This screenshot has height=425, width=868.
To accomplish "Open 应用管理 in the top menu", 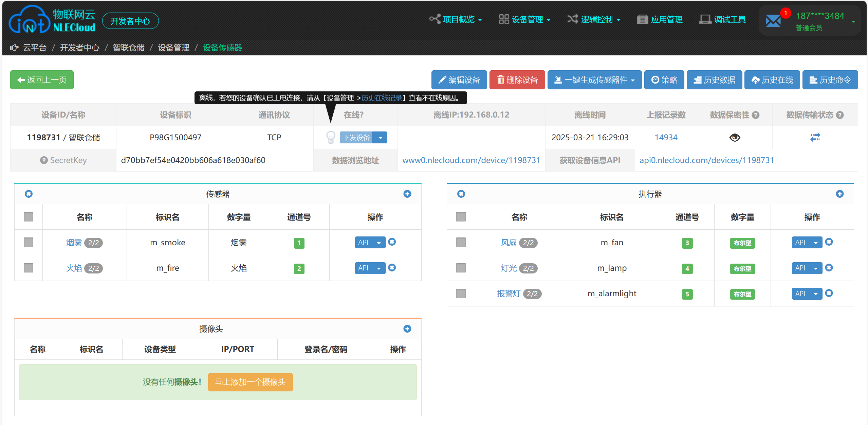I will tap(659, 19).
